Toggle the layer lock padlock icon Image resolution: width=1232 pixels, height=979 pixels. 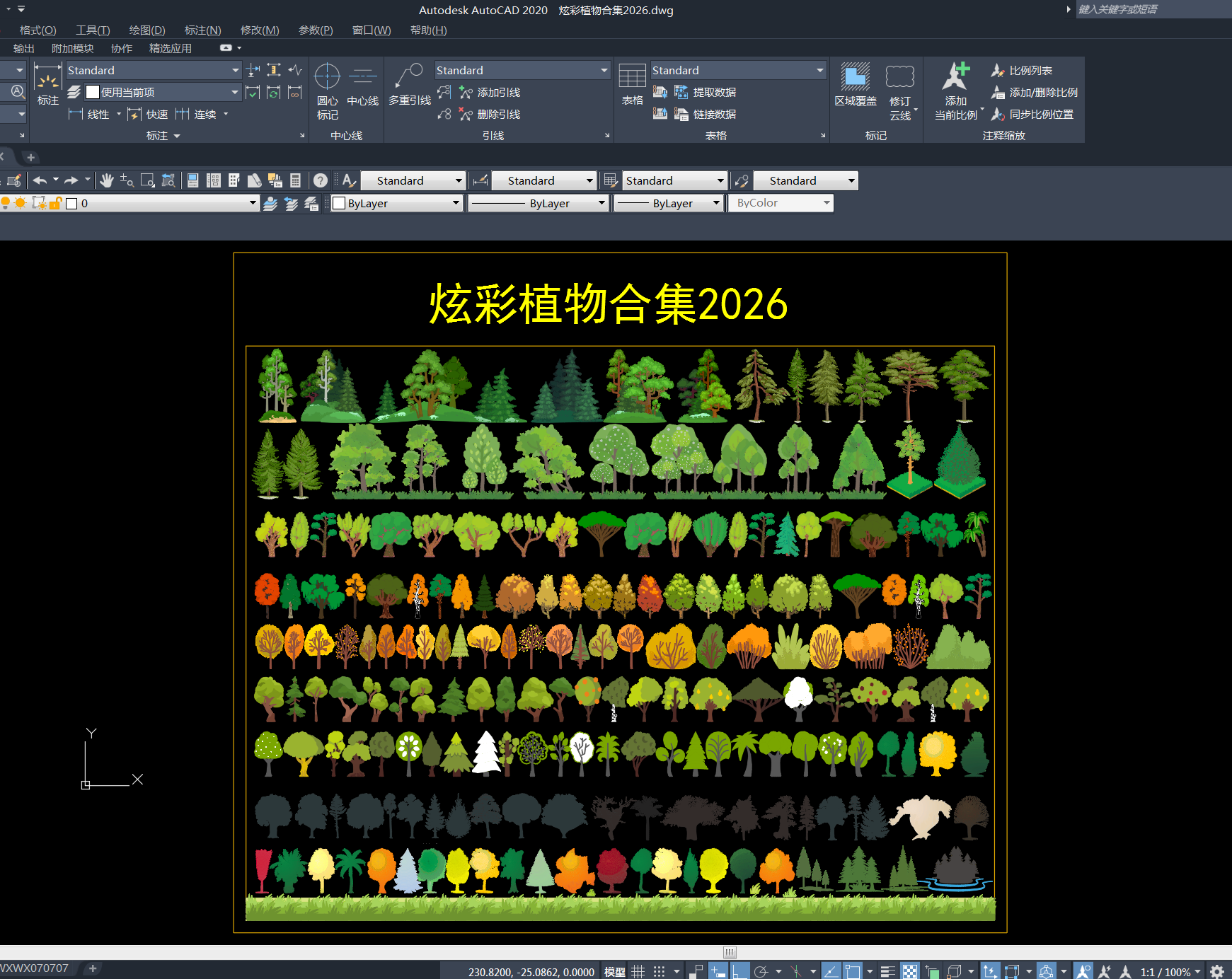point(53,203)
